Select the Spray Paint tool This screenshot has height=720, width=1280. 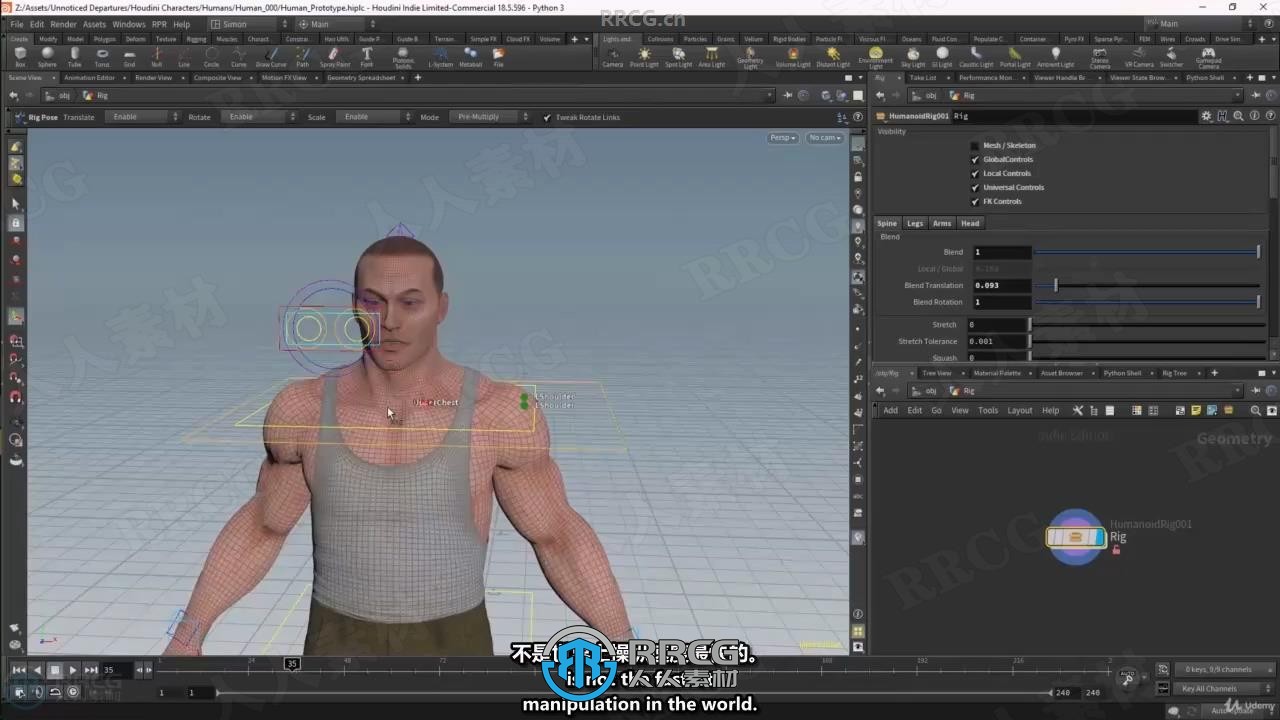pos(335,57)
